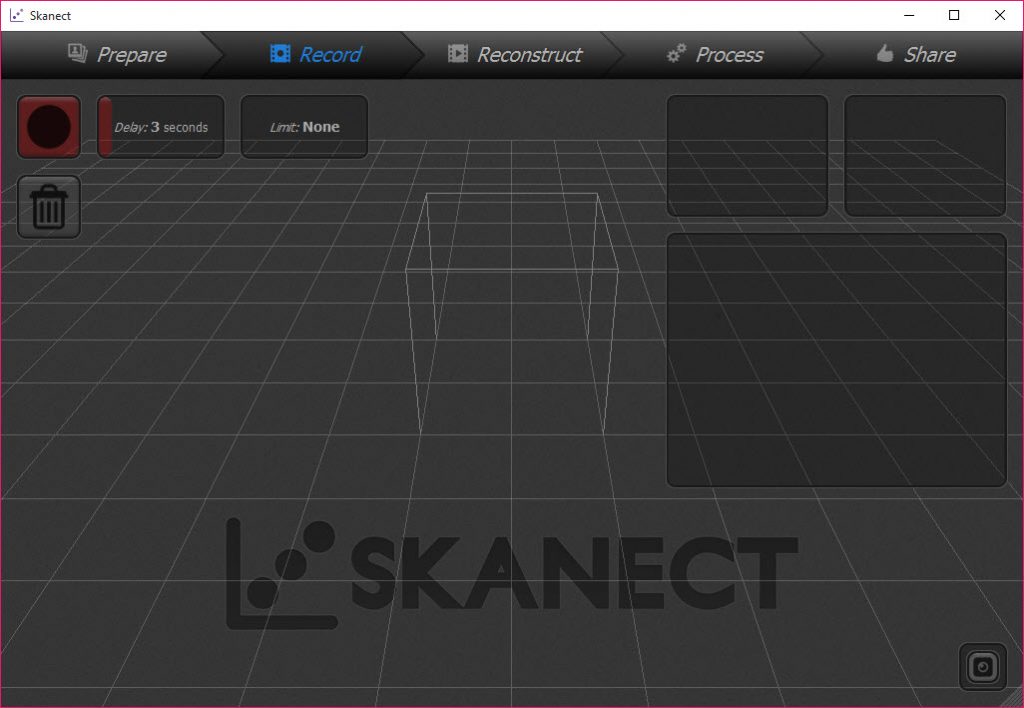Adjust the Delay 3 seconds slider
The image size is (1024, 708).
coord(161,127)
